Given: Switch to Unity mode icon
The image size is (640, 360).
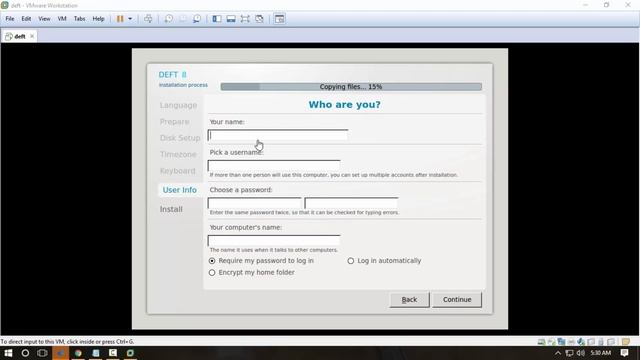Looking at the screenshot, I should click(259, 19).
